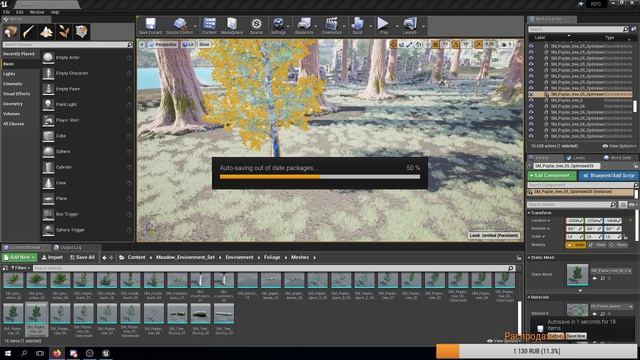Toggle grid snapping in viewport toolbar
Image resolution: width=640 pixels, height=360 pixels.
(x=436, y=44)
